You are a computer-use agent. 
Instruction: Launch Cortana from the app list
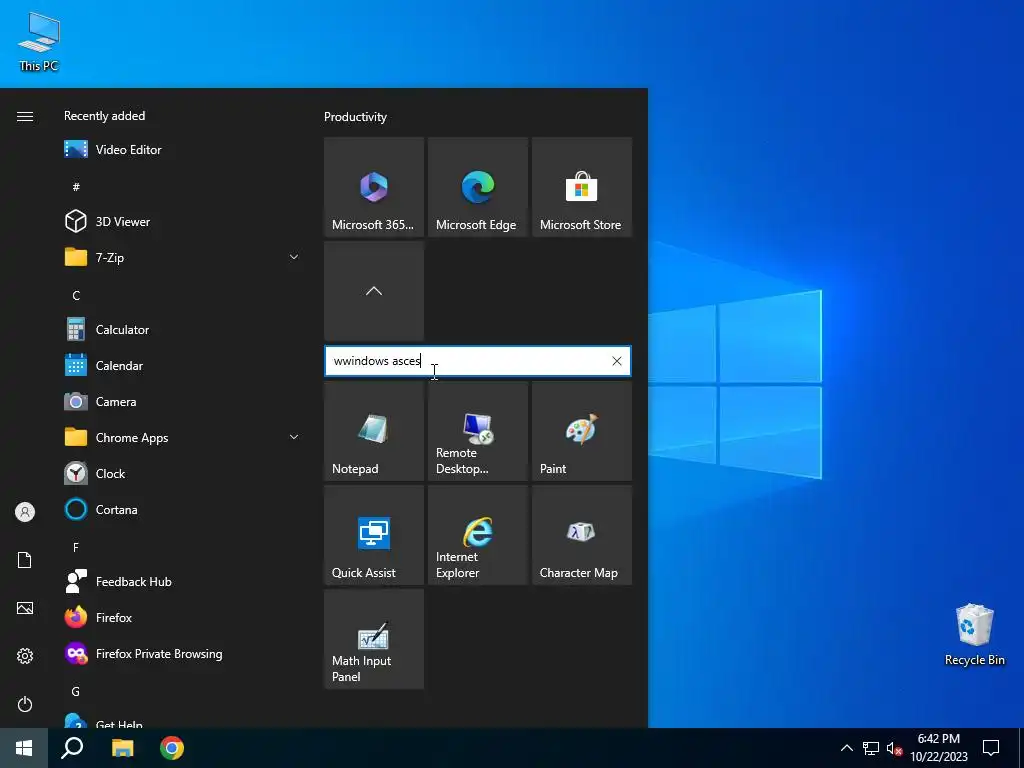pos(182,509)
